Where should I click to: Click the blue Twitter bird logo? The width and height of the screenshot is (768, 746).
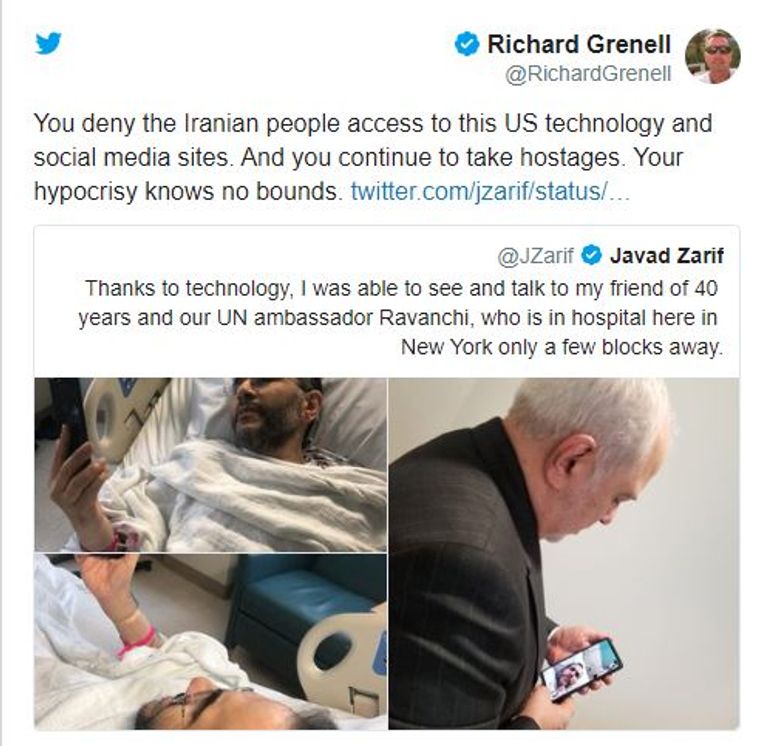[x=48, y=43]
